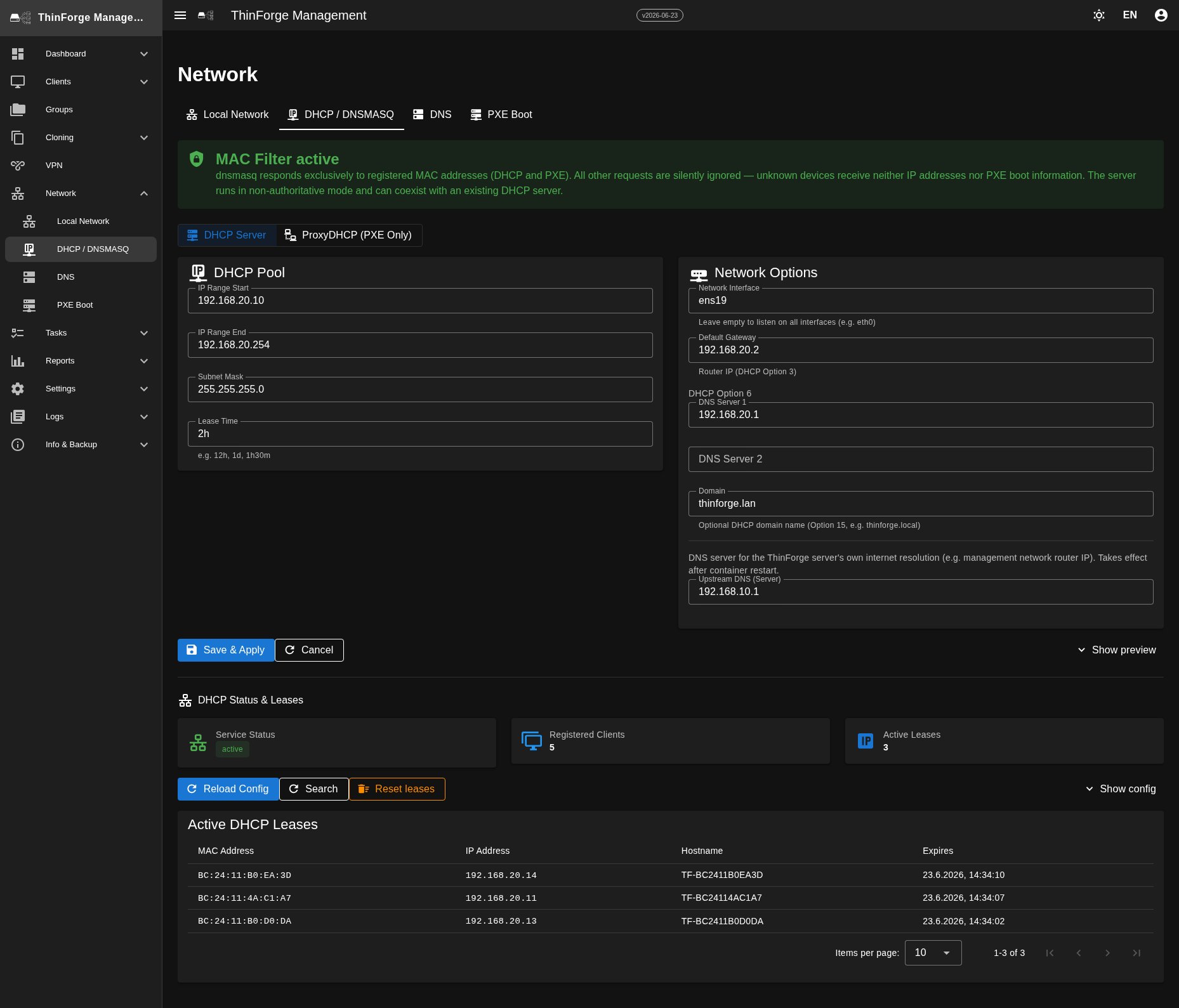Screen dimensions: 1179x1008
Task: Switch to the Local Network tab
Action: point(227,115)
